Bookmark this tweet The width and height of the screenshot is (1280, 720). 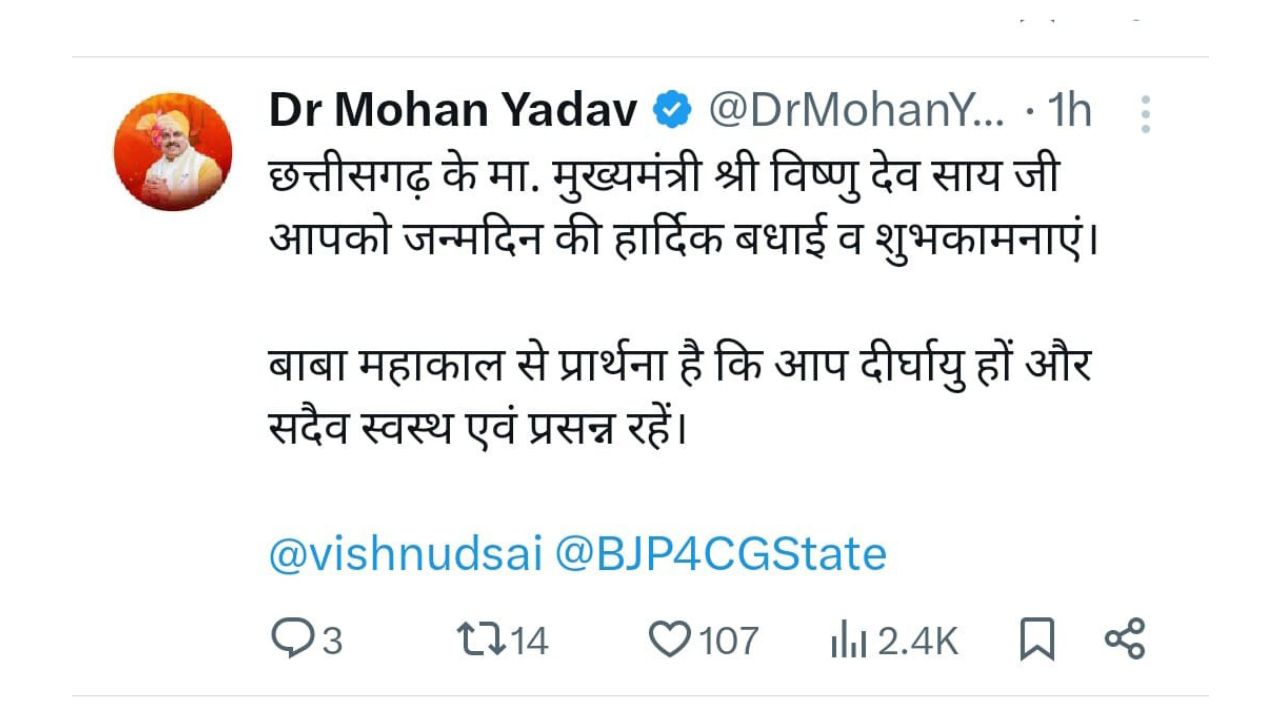[1037, 639]
